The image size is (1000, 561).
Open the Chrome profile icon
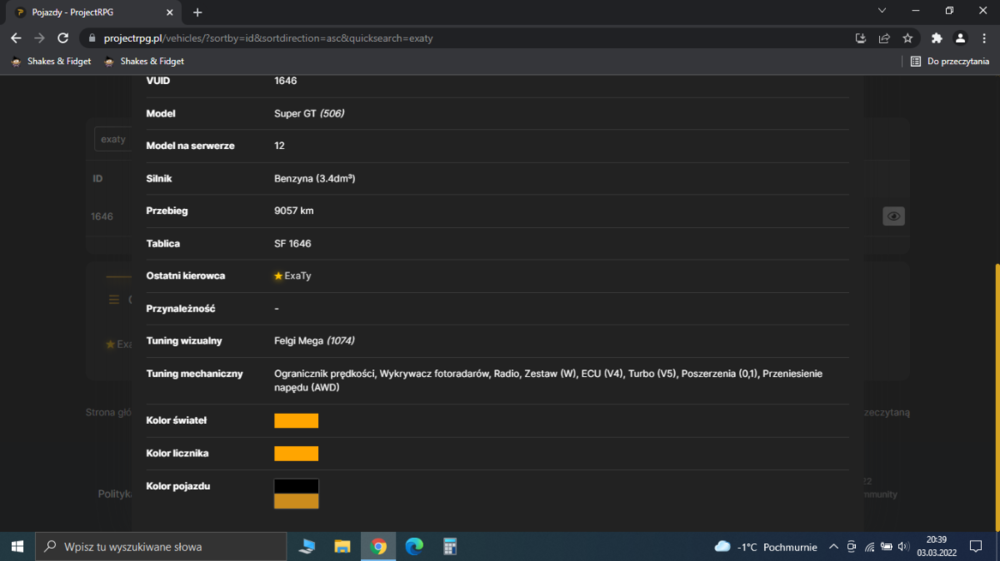[960, 38]
